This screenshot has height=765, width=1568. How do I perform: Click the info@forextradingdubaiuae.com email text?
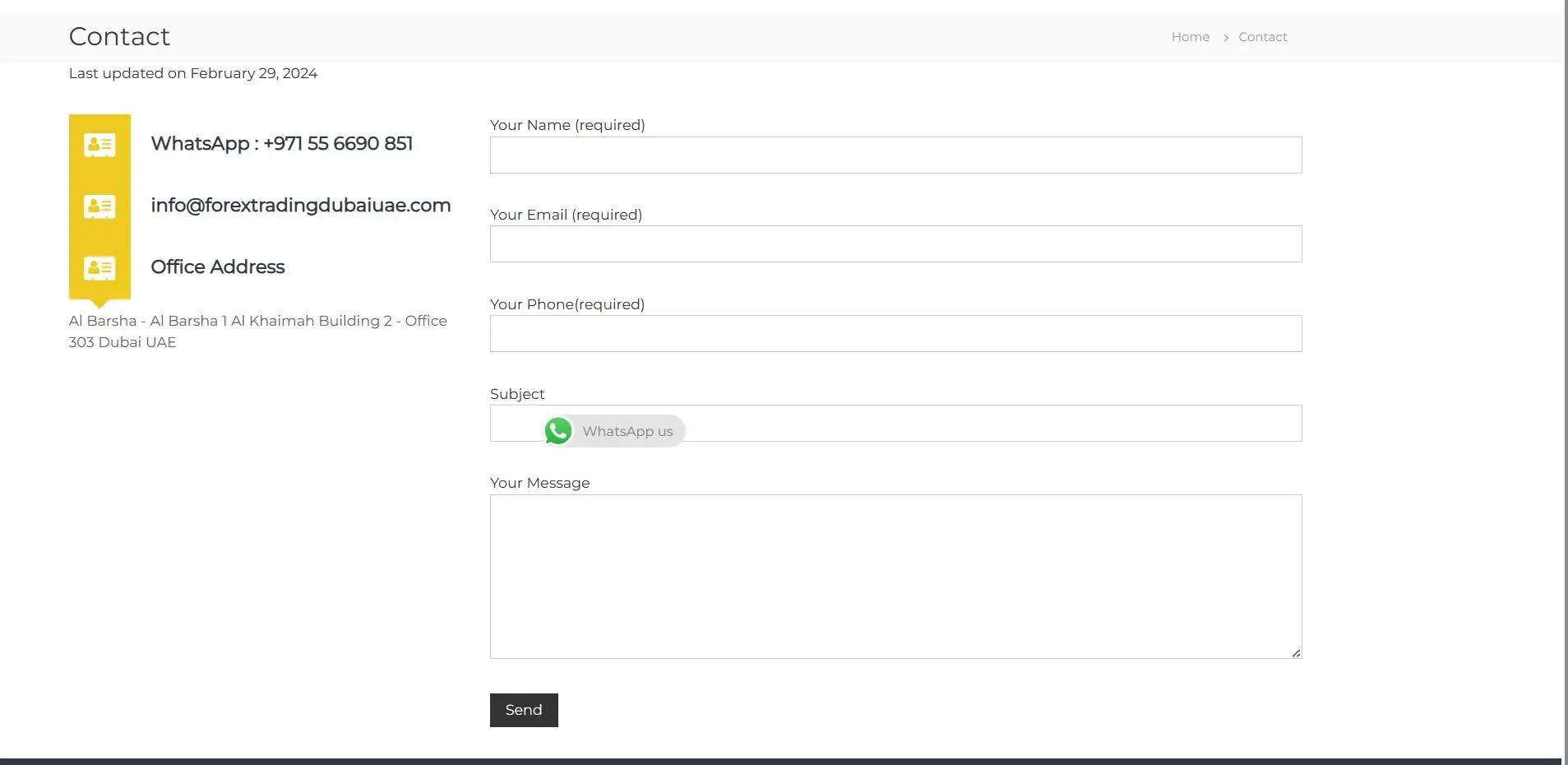301,206
